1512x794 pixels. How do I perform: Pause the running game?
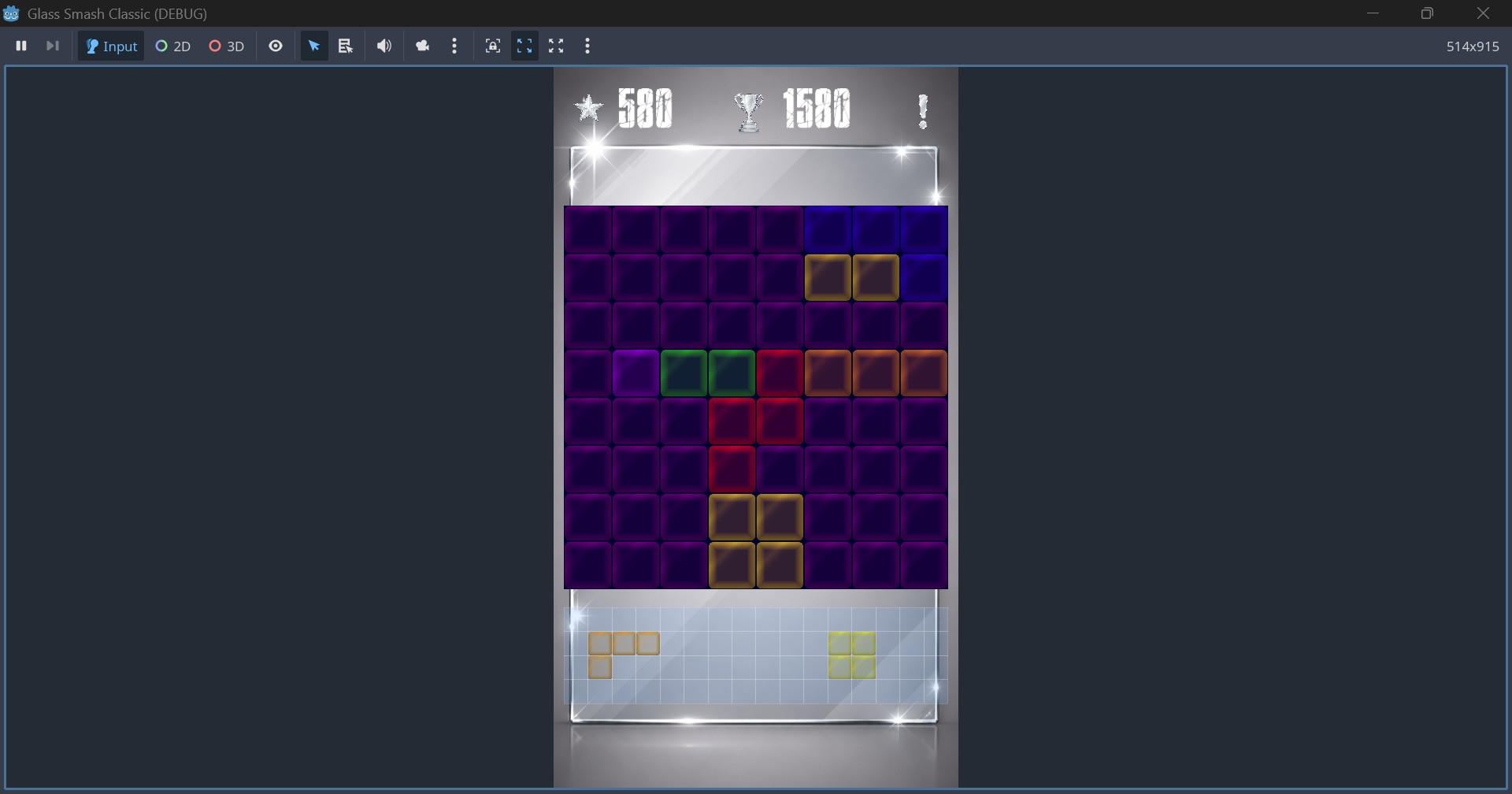21,45
